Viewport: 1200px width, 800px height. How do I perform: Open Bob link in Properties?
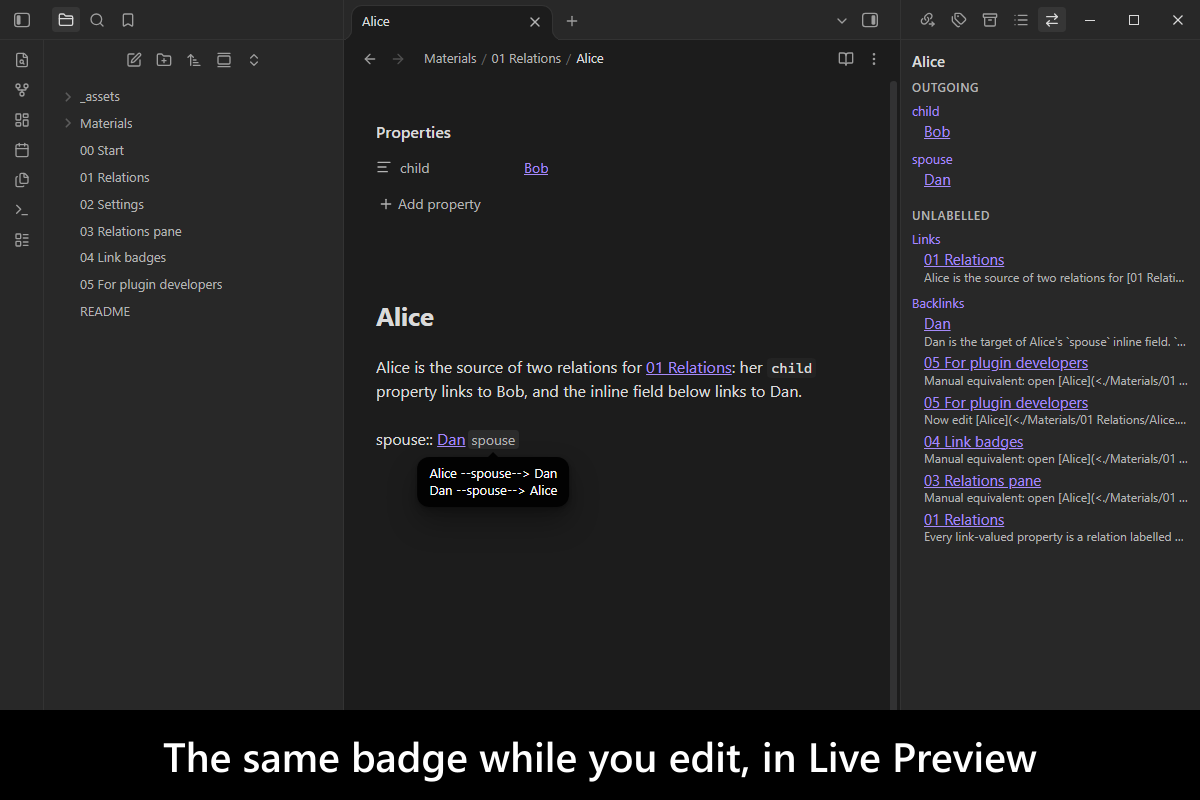click(x=536, y=169)
